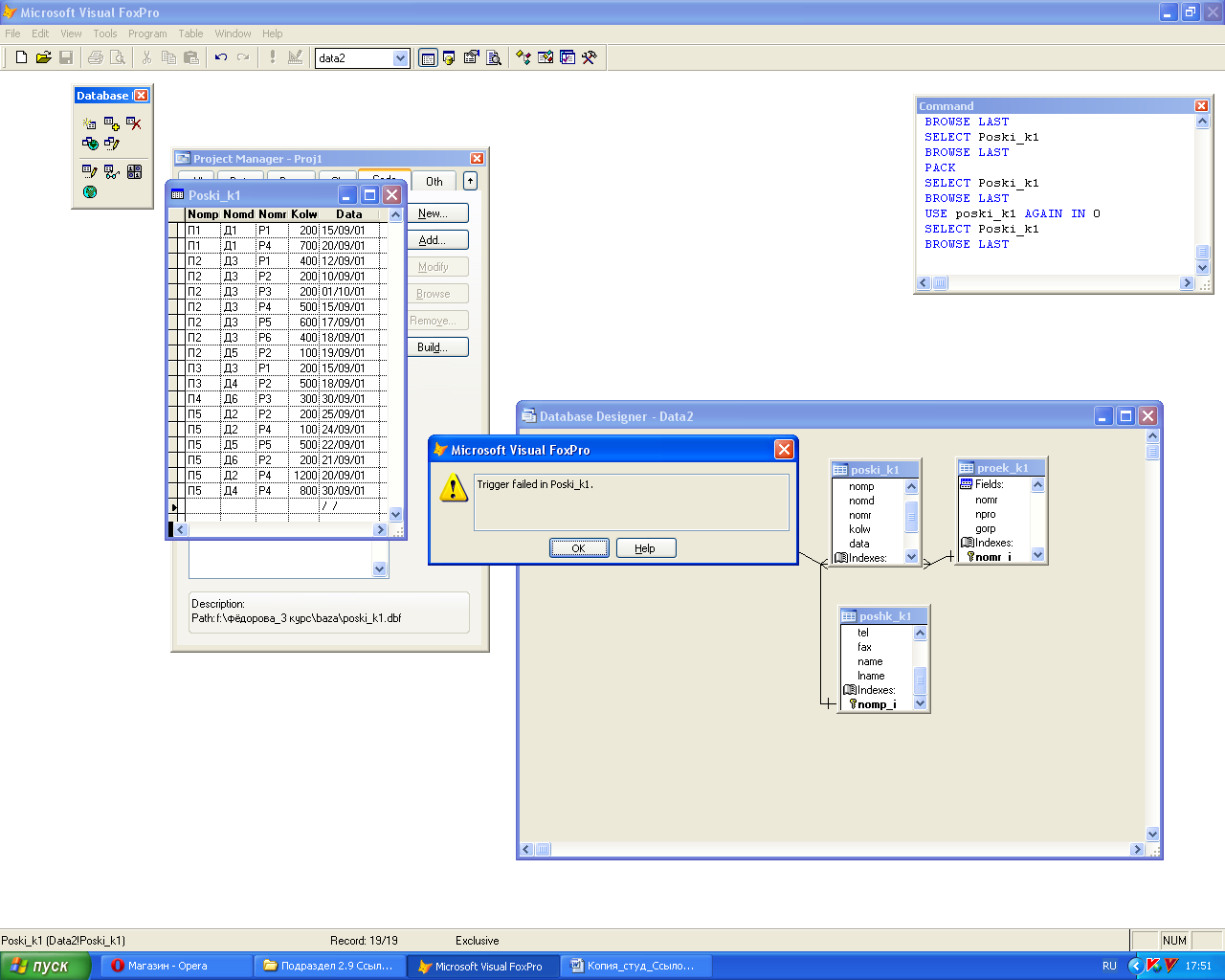Click the Paste clipboard icon

point(191,57)
